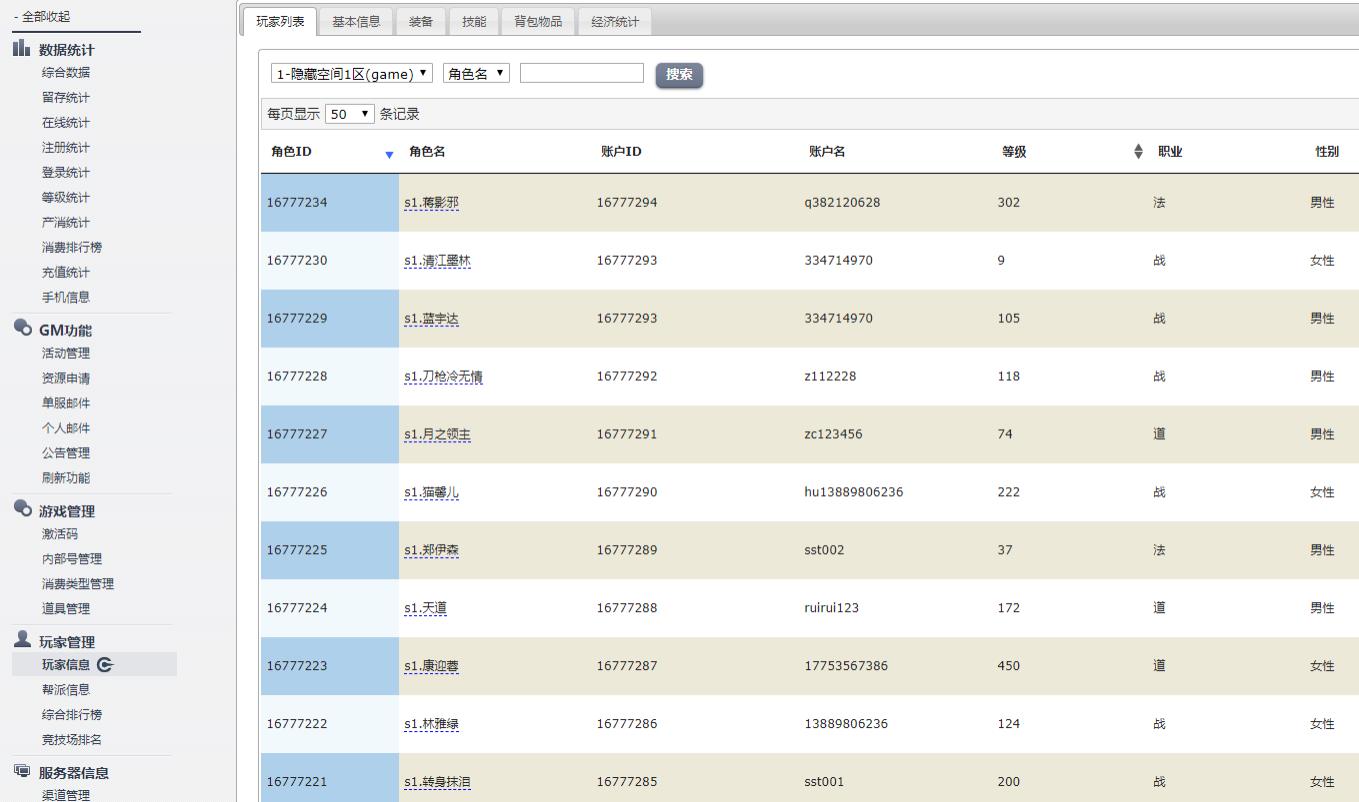
Task: Open the 每页显示 50 records dropdown
Action: (x=349, y=114)
